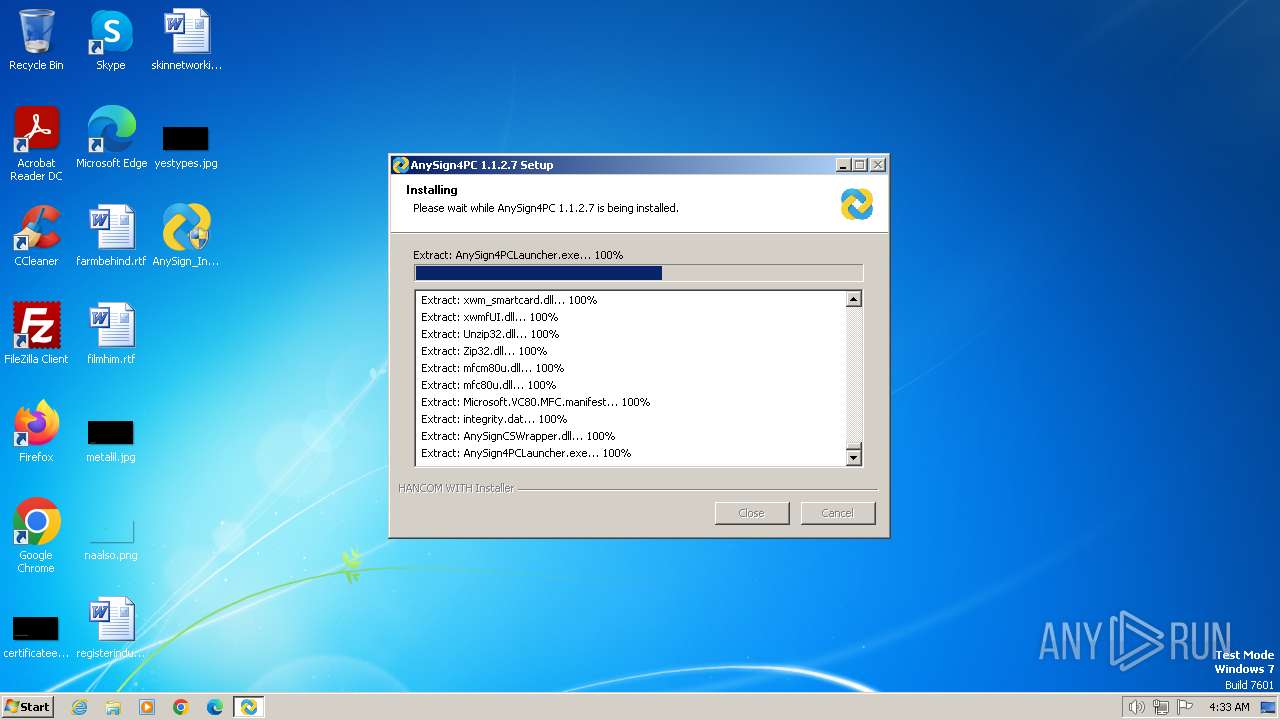Viewport: 1280px width, 720px height.
Task: Minimize the AnySign4PC Setup window
Action: tap(842, 165)
